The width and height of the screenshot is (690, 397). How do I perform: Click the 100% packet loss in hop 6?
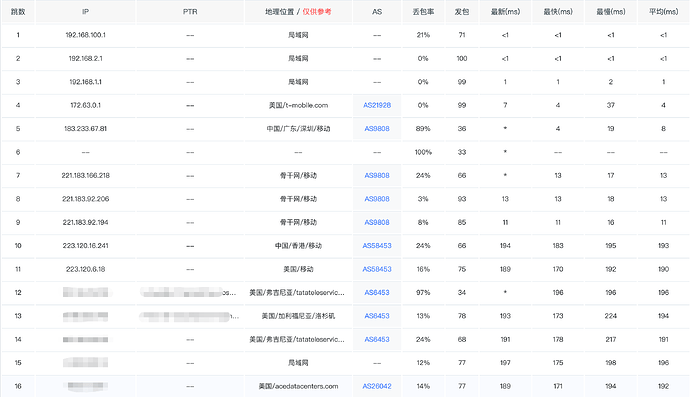pos(423,152)
